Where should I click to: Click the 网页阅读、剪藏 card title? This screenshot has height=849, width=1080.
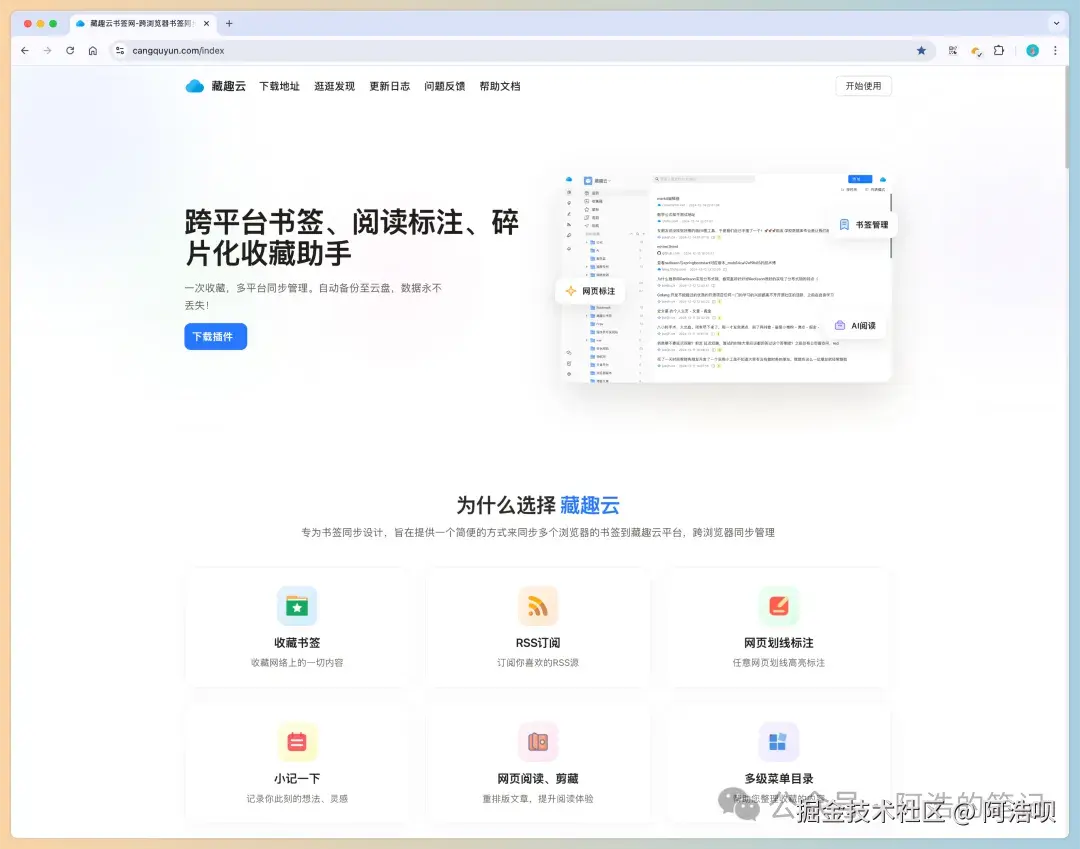[x=538, y=778]
